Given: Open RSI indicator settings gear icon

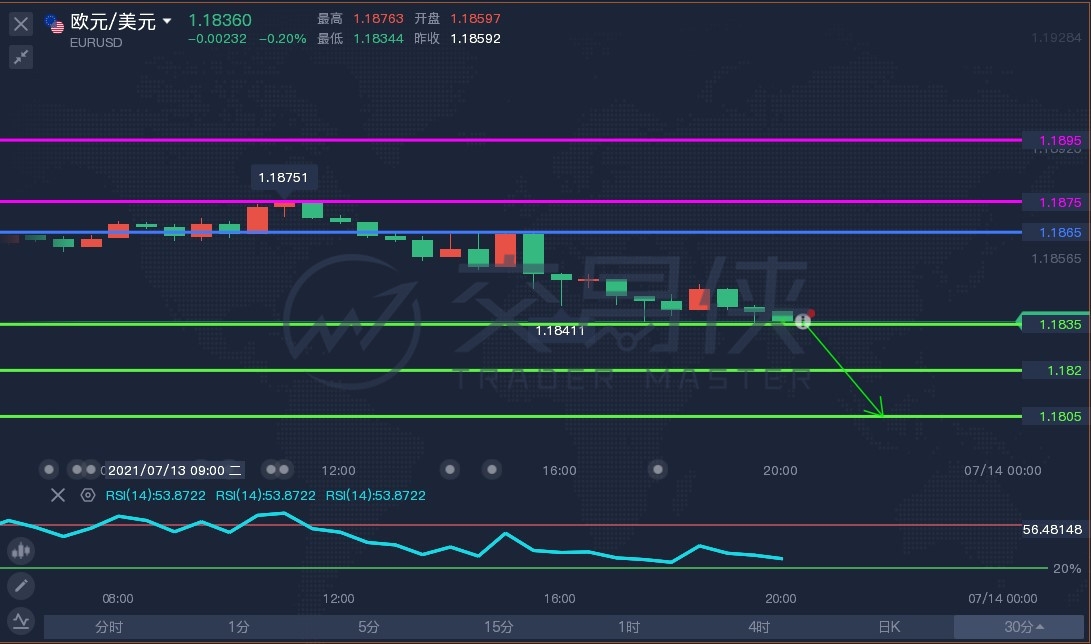Looking at the screenshot, I should tap(88, 495).
